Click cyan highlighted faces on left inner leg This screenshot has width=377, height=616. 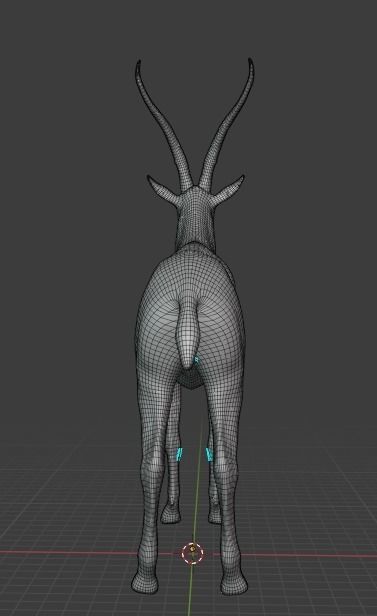[x=179, y=455]
